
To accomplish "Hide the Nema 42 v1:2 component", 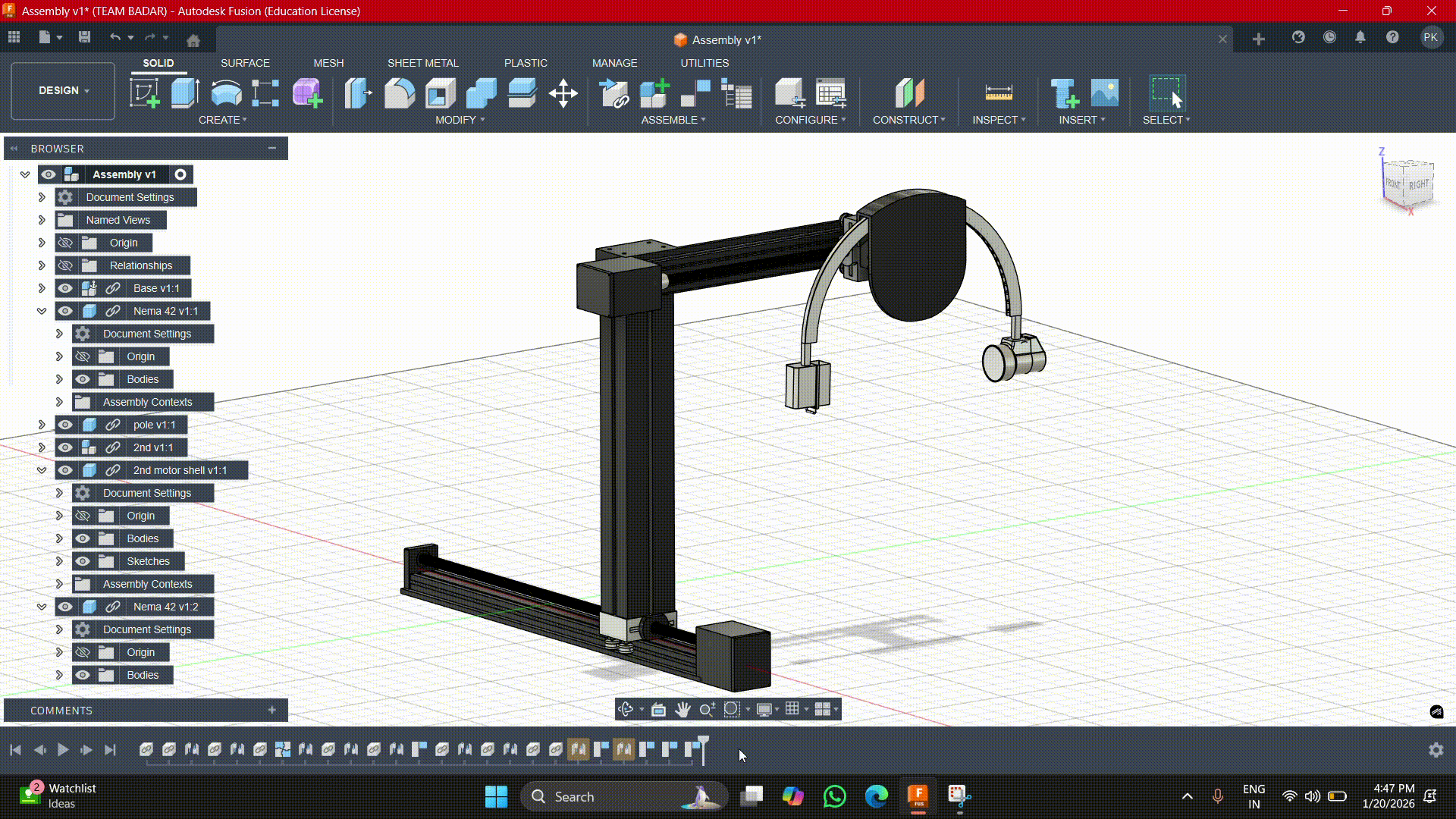I will coord(65,607).
